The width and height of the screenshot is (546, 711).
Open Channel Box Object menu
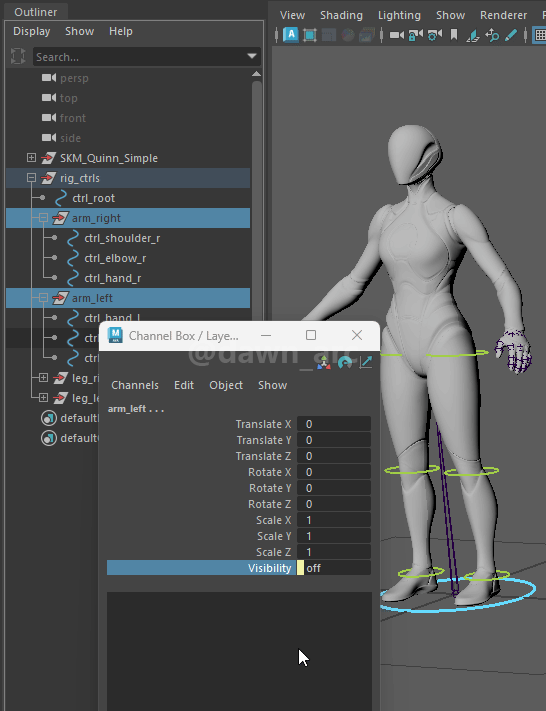226,385
